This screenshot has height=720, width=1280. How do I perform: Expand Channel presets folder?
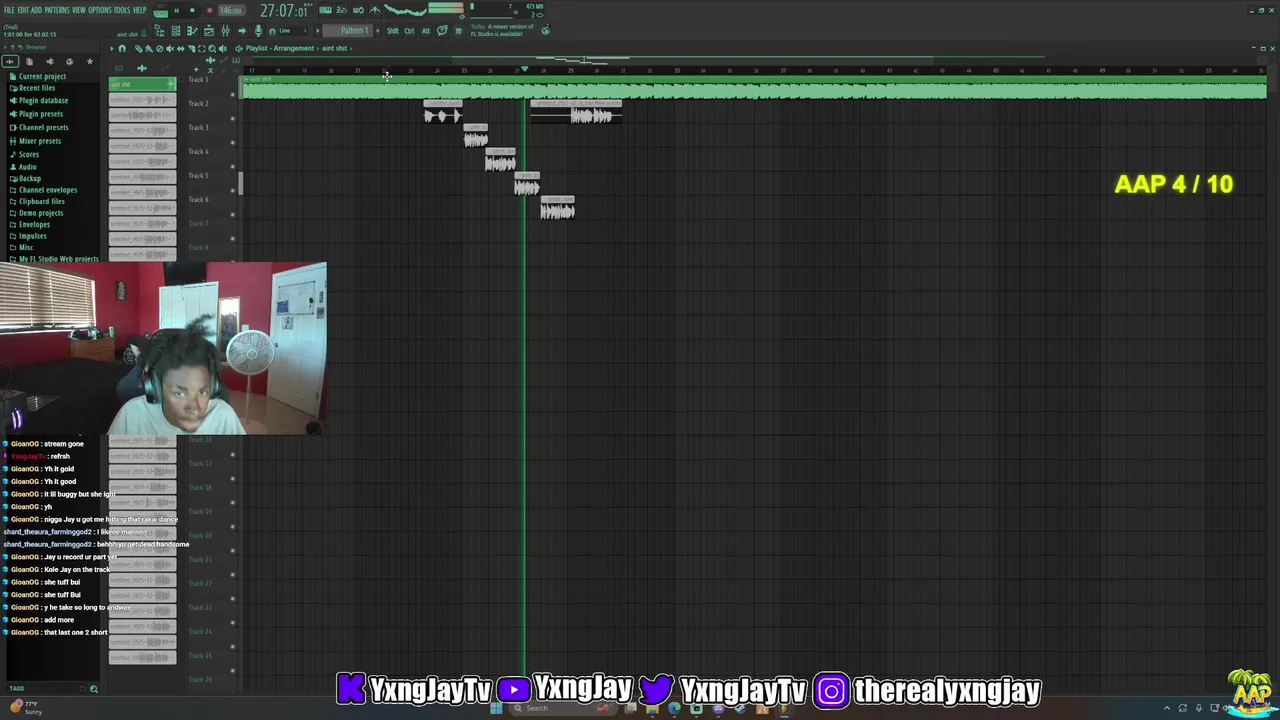43,127
